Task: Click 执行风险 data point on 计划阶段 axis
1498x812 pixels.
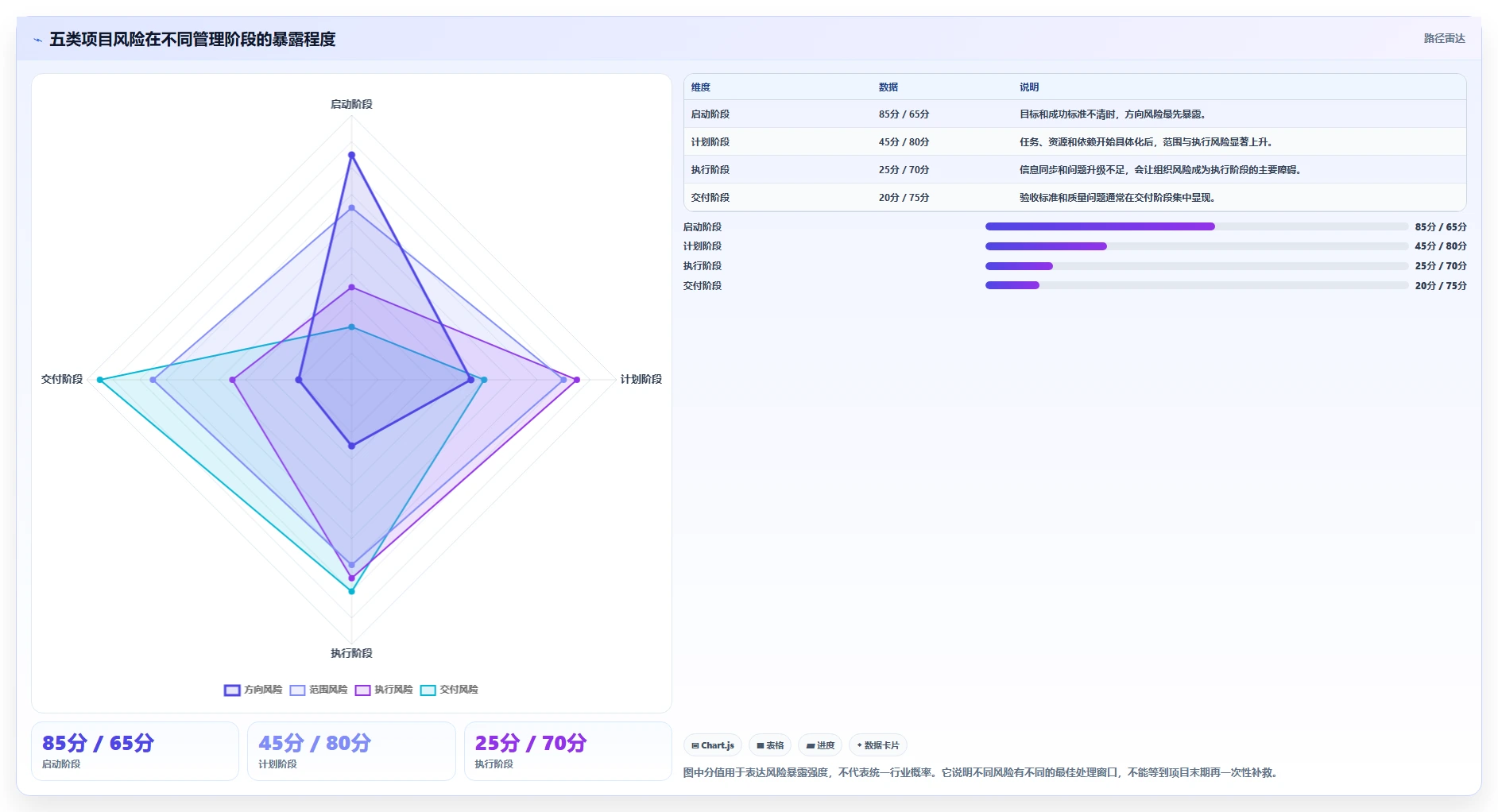Action: coord(577,380)
